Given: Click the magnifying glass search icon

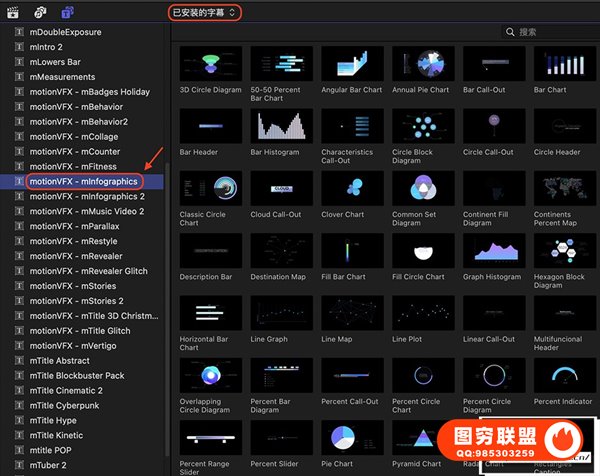Looking at the screenshot, I should (510, 33).
